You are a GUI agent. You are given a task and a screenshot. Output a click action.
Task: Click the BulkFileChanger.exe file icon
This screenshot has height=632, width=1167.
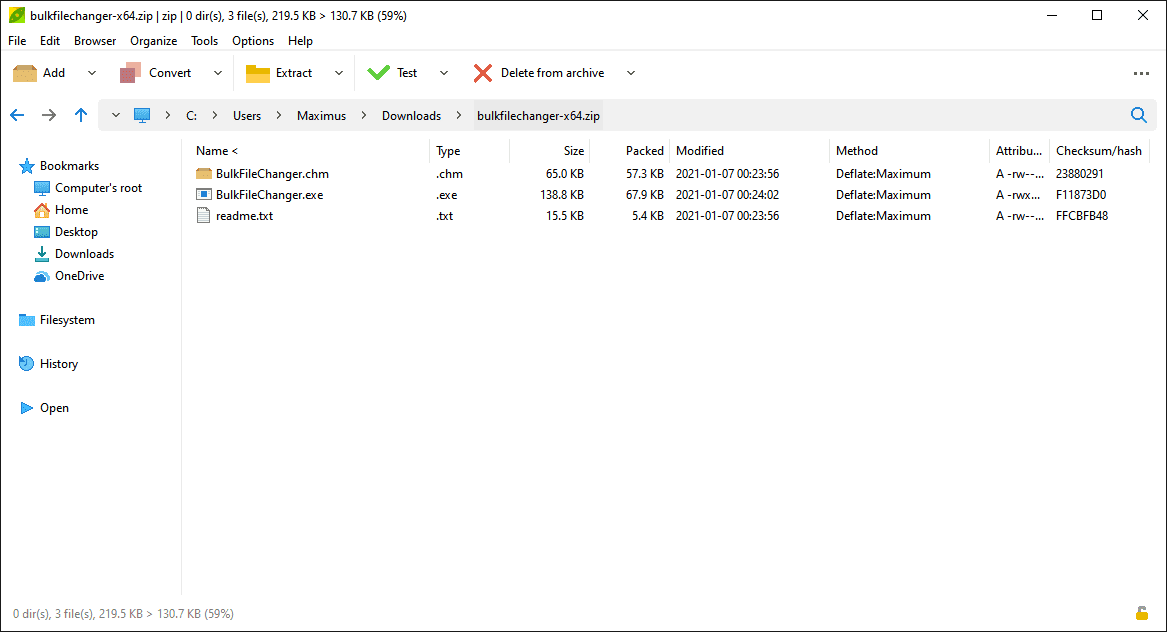tap(204, 194)
